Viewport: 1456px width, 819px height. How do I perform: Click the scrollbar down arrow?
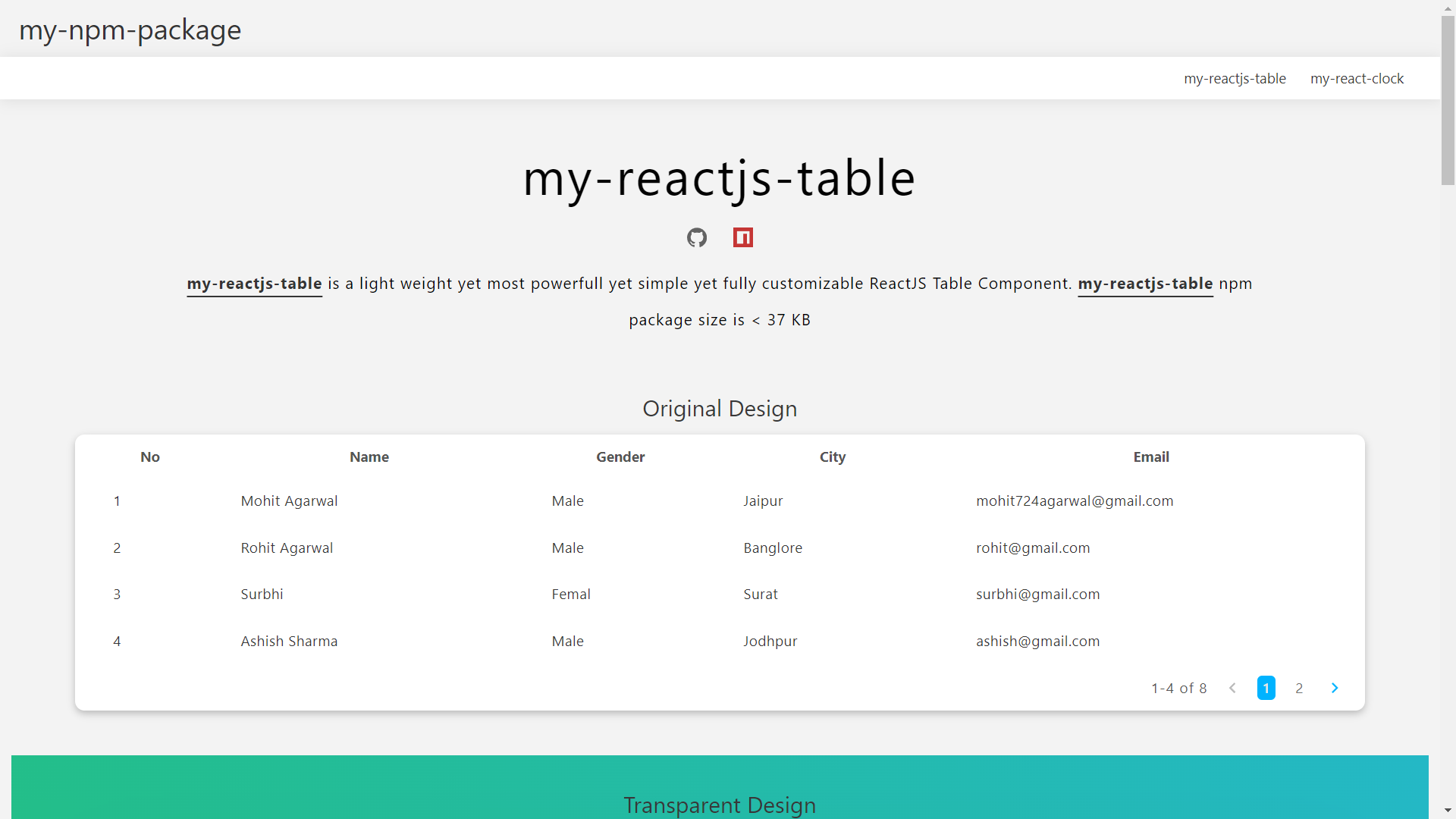1448,811
